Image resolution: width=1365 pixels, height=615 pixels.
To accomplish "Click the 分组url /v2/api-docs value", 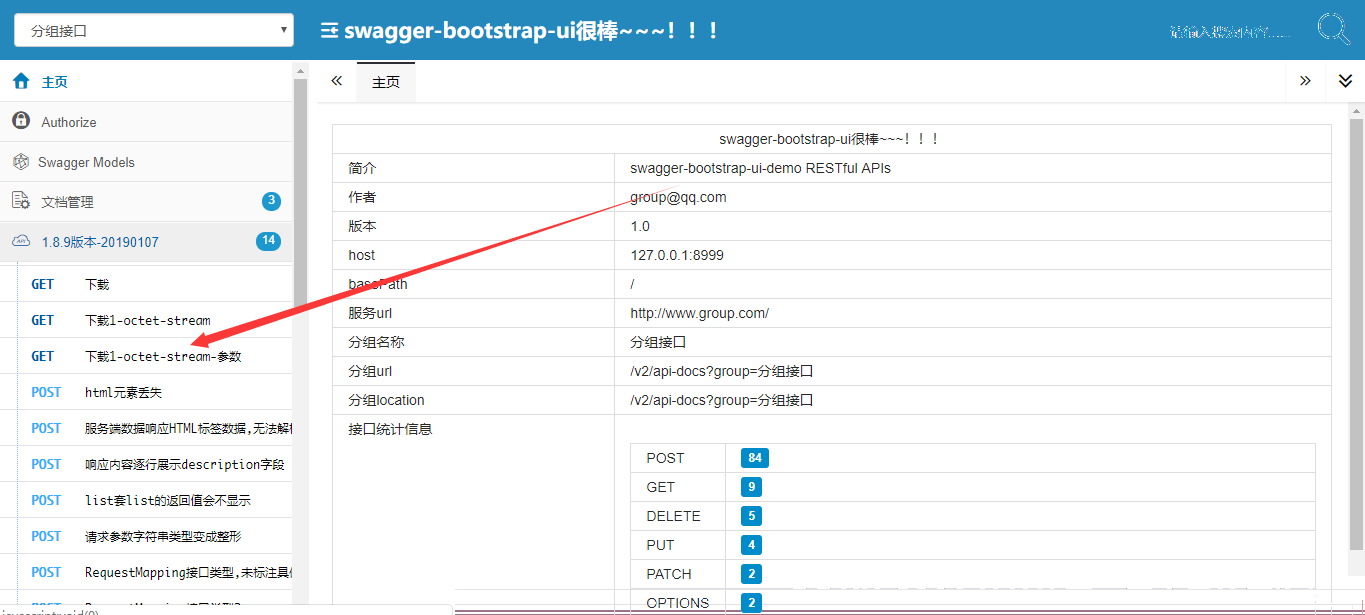I will pos(721,371).
